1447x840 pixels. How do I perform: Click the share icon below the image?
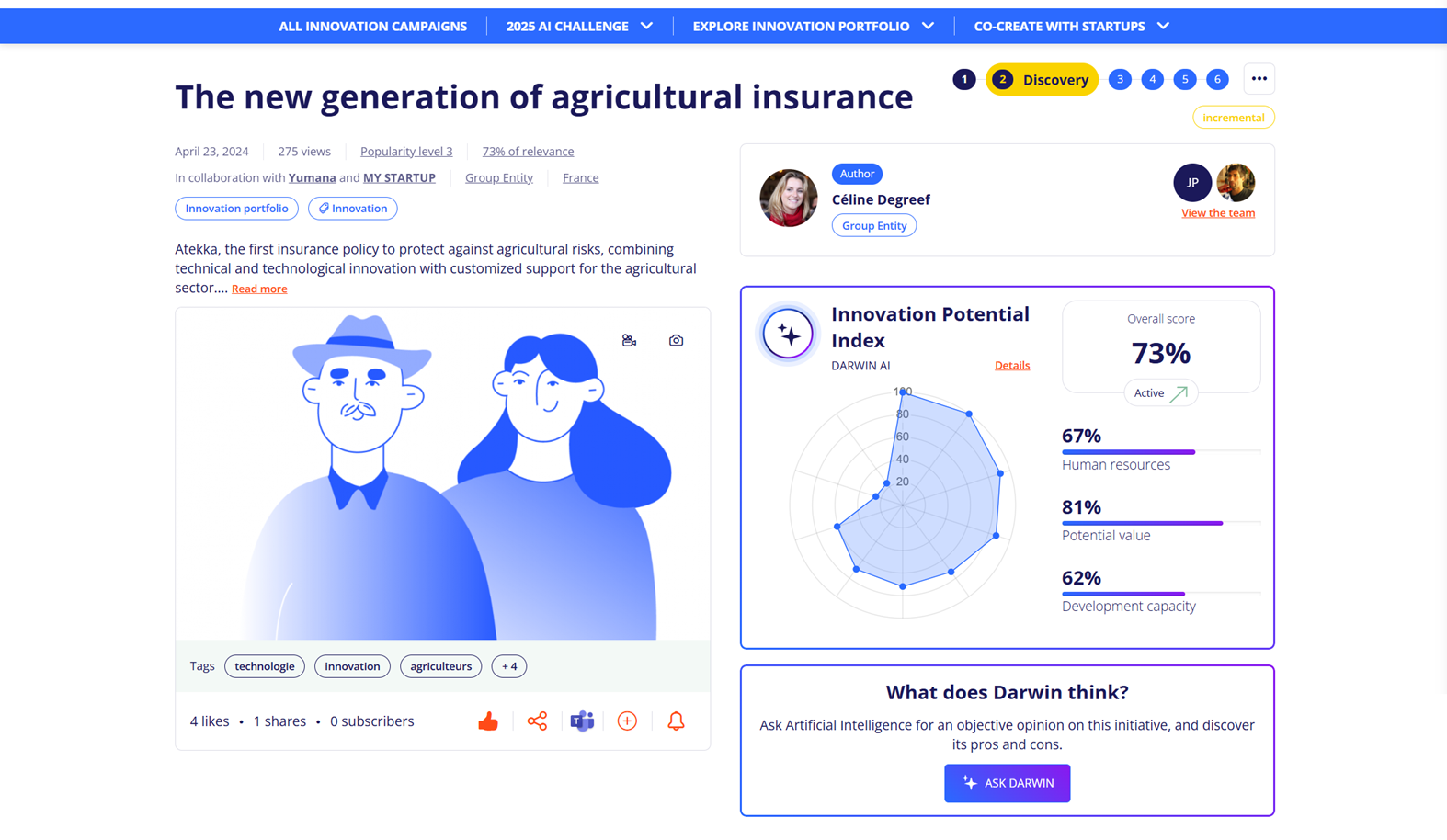tap(537, 721)
